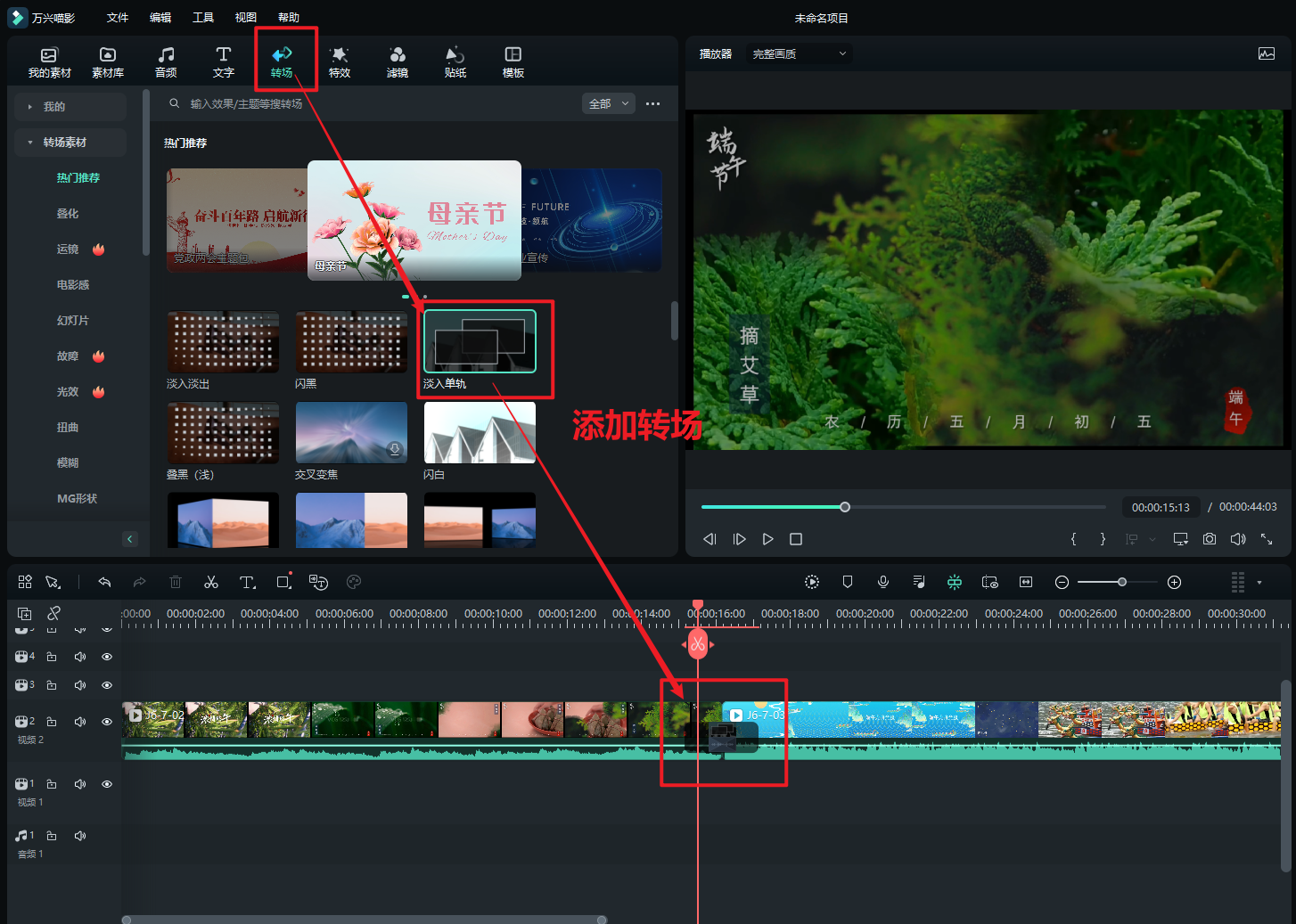Mute audio on video track 1
Viewport: 1296px width, 924px height.
pos(80,784)
